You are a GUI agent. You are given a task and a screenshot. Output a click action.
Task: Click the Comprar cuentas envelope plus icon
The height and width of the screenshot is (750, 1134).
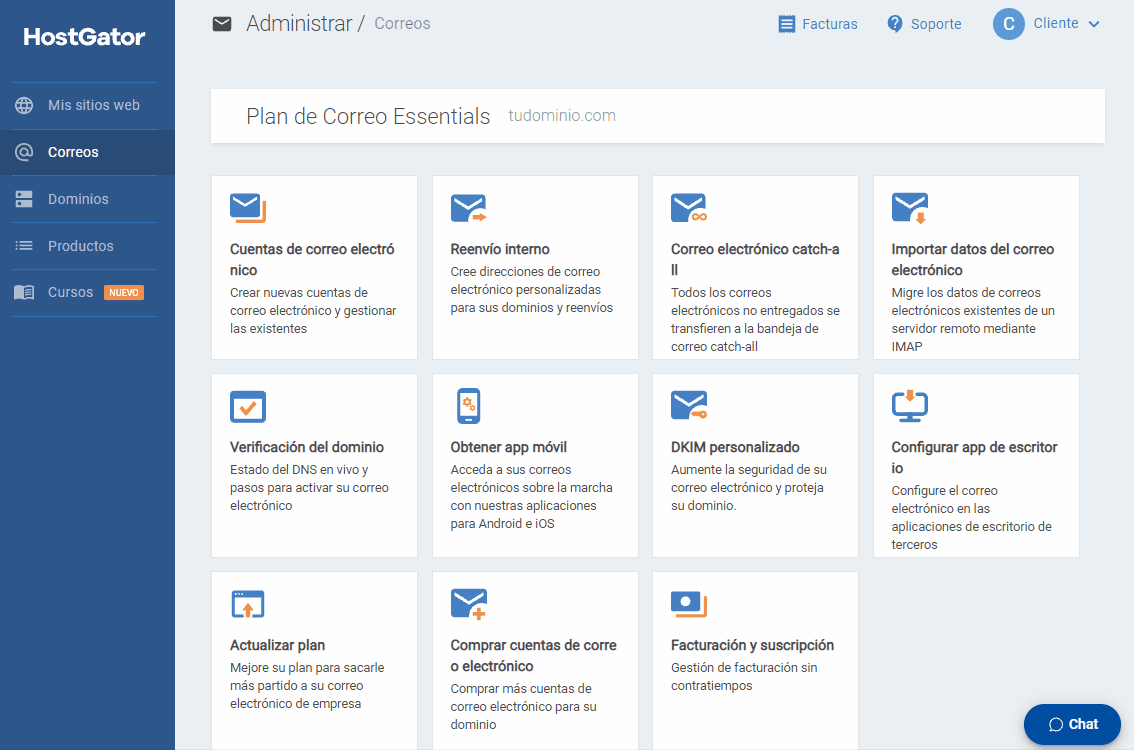[x=469, y=604]
